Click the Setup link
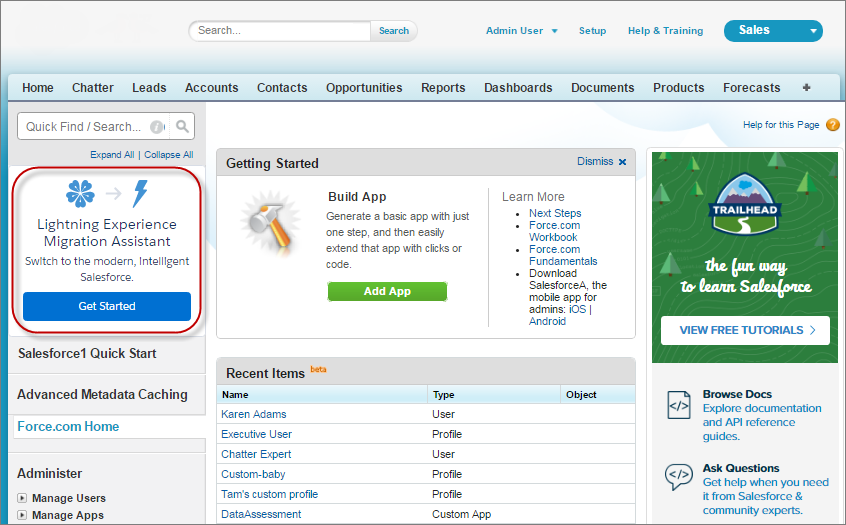Screen dimensions: 846x525 (592, 31)
